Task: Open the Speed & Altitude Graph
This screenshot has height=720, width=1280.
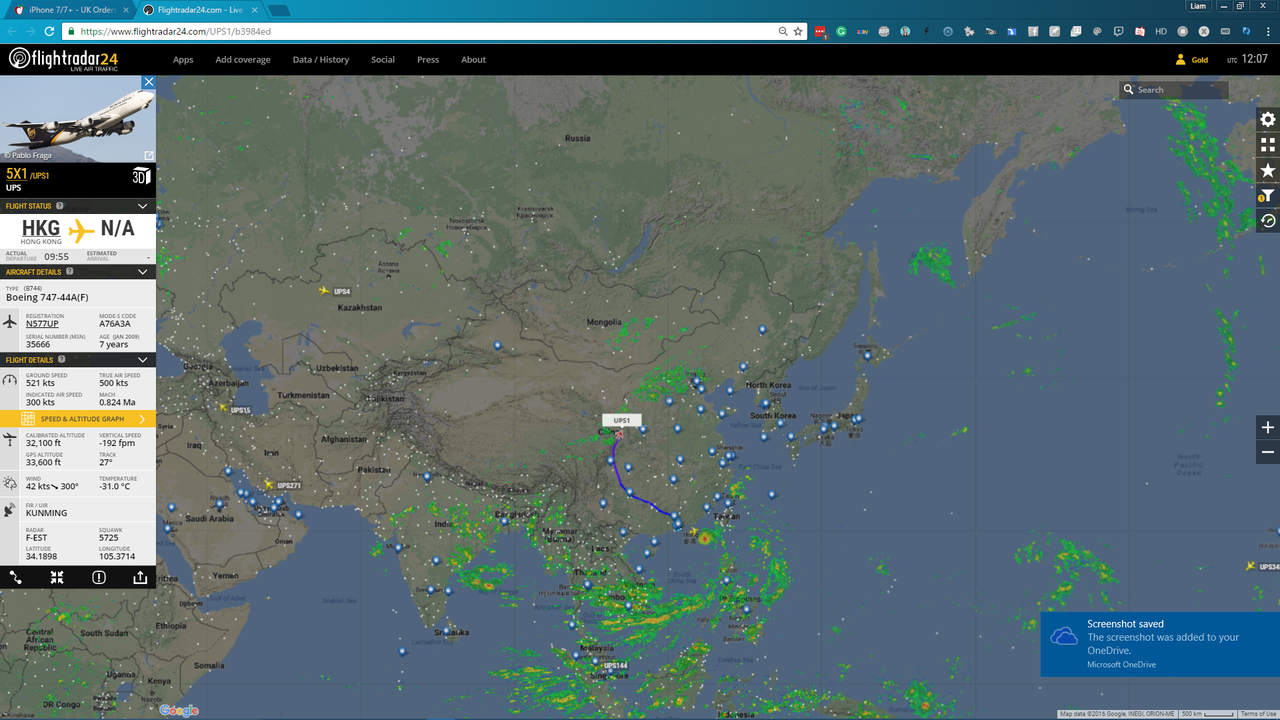Action: tap(78, 419)
